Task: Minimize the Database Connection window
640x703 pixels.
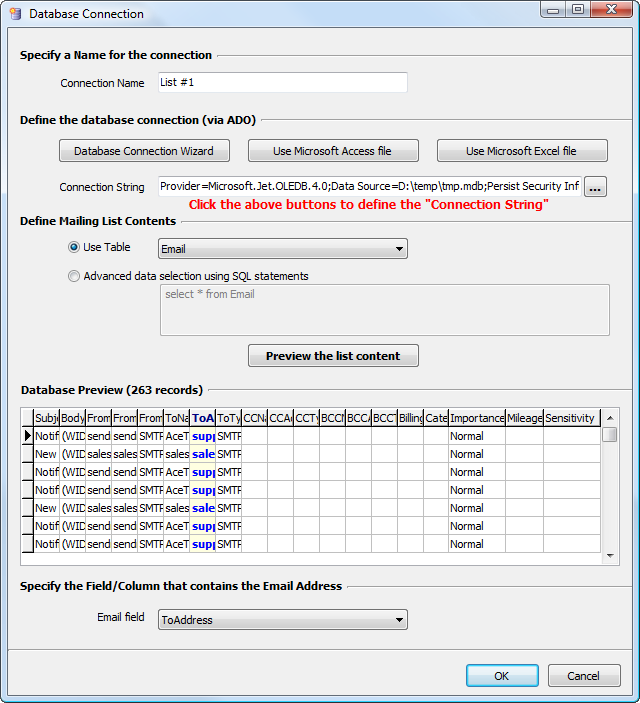Action: point(553,9)
